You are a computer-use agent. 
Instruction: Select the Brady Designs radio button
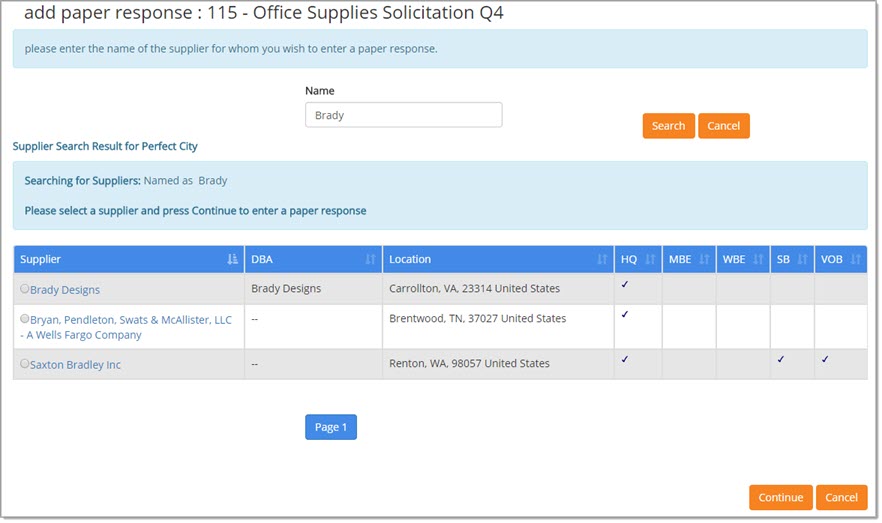pos(25,289)
